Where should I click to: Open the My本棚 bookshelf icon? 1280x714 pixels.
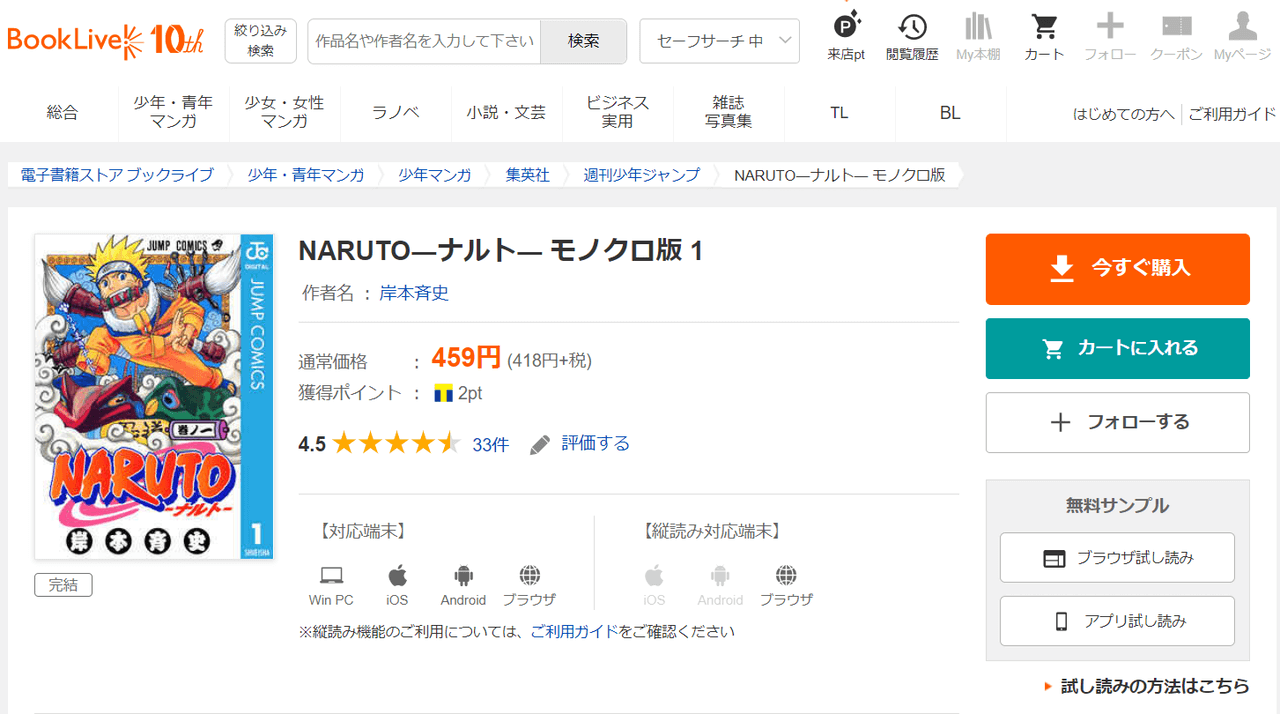click(x=977, y=37)
